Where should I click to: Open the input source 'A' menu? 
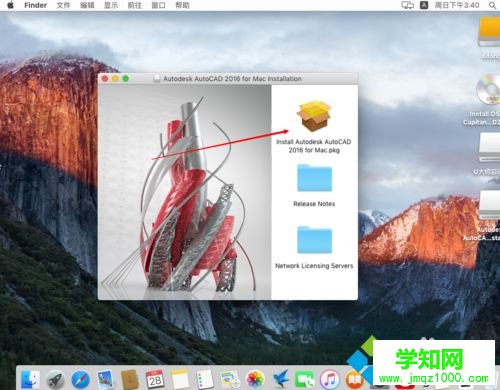pyautogui.click(x=424, y=5)
